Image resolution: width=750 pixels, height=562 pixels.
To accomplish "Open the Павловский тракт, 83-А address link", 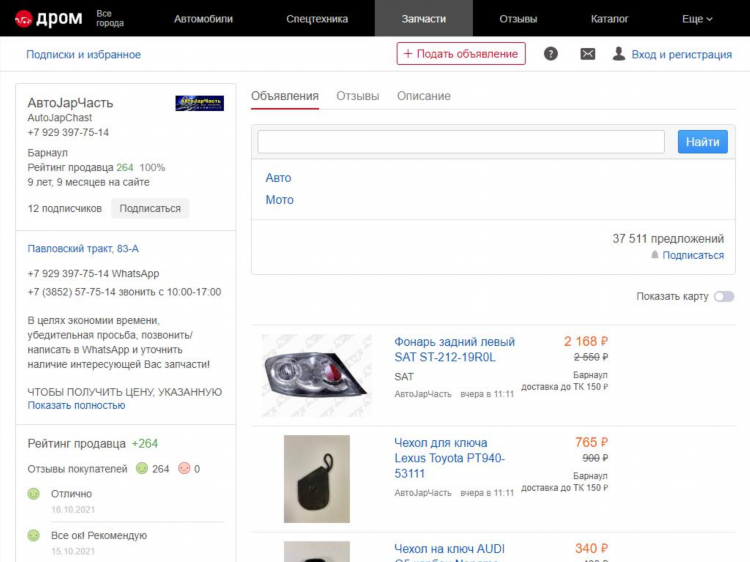I will pyautogui.click(x=83, y=249).
